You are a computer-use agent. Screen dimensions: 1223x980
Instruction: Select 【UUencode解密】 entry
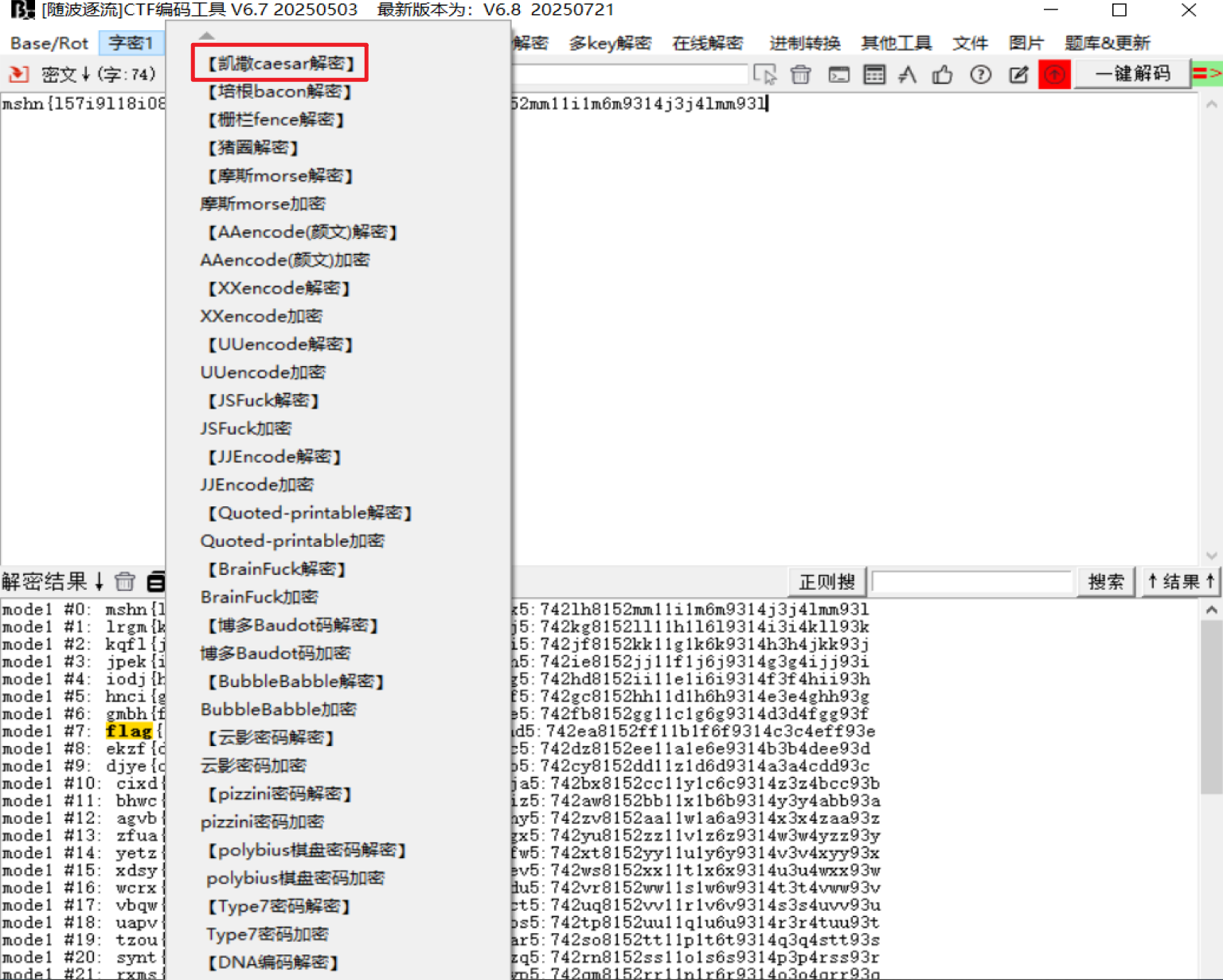[x=279, y=344]
